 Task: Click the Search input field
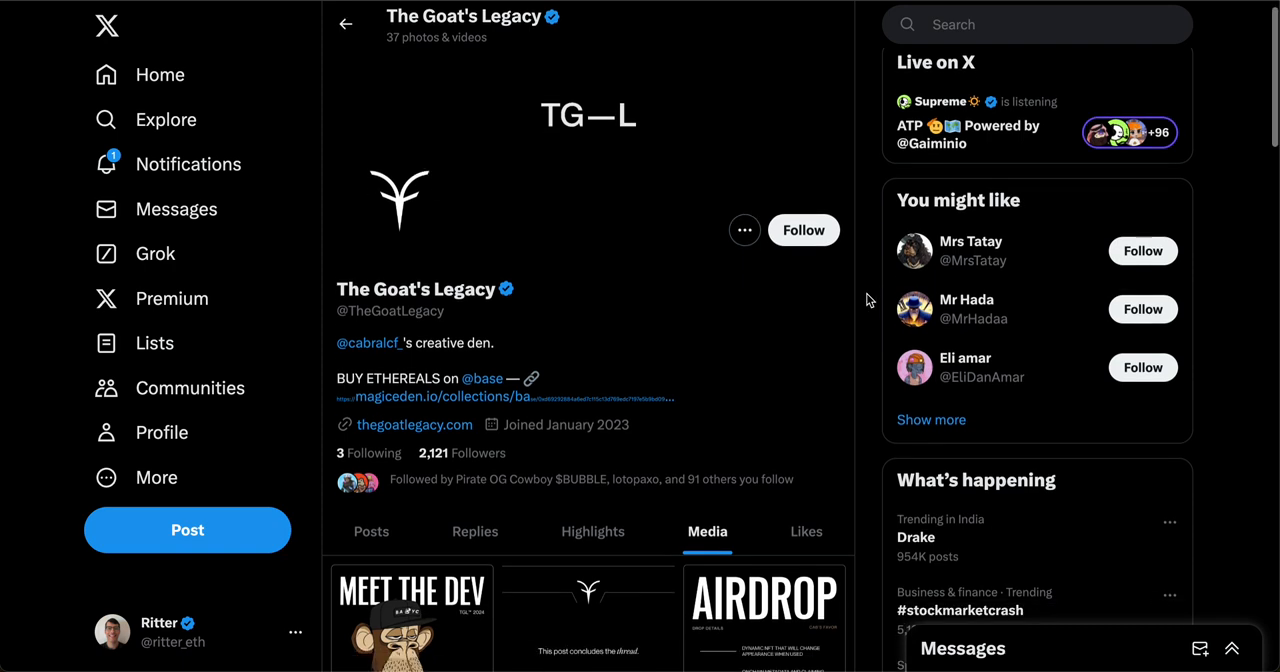click(1037, 24)
